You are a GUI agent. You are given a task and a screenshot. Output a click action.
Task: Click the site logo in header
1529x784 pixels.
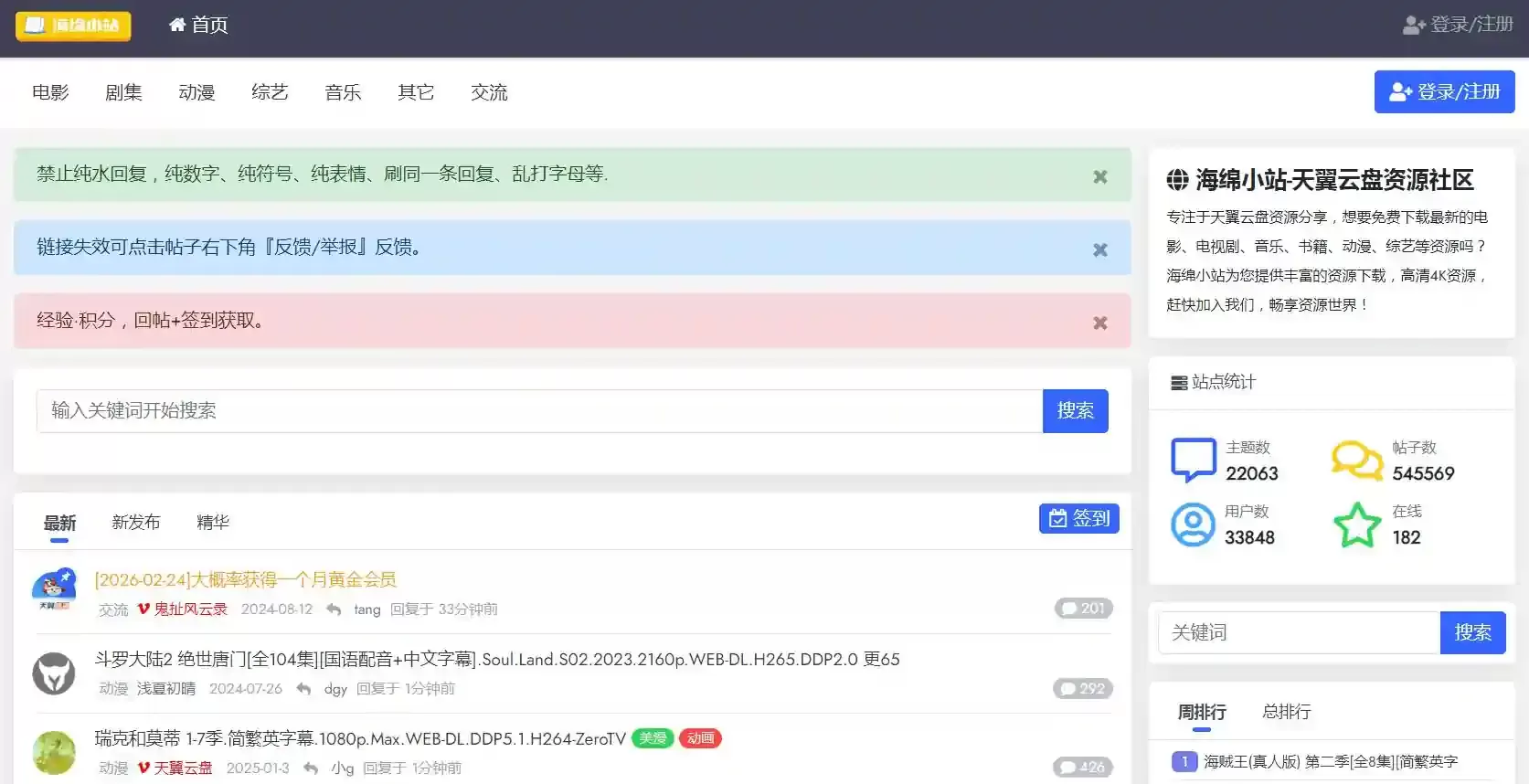coord(73,26)
